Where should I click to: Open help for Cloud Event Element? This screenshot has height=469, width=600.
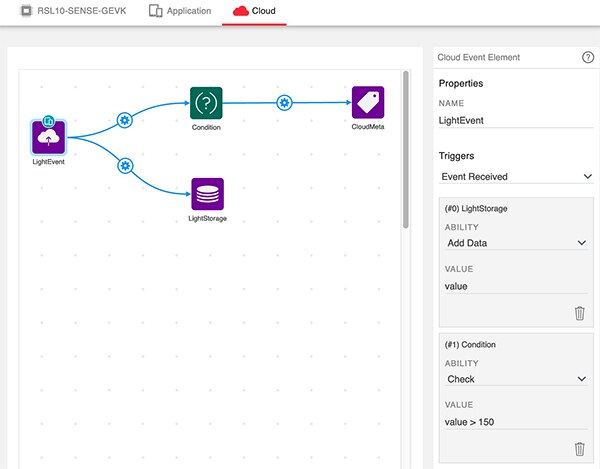(587, 58)
